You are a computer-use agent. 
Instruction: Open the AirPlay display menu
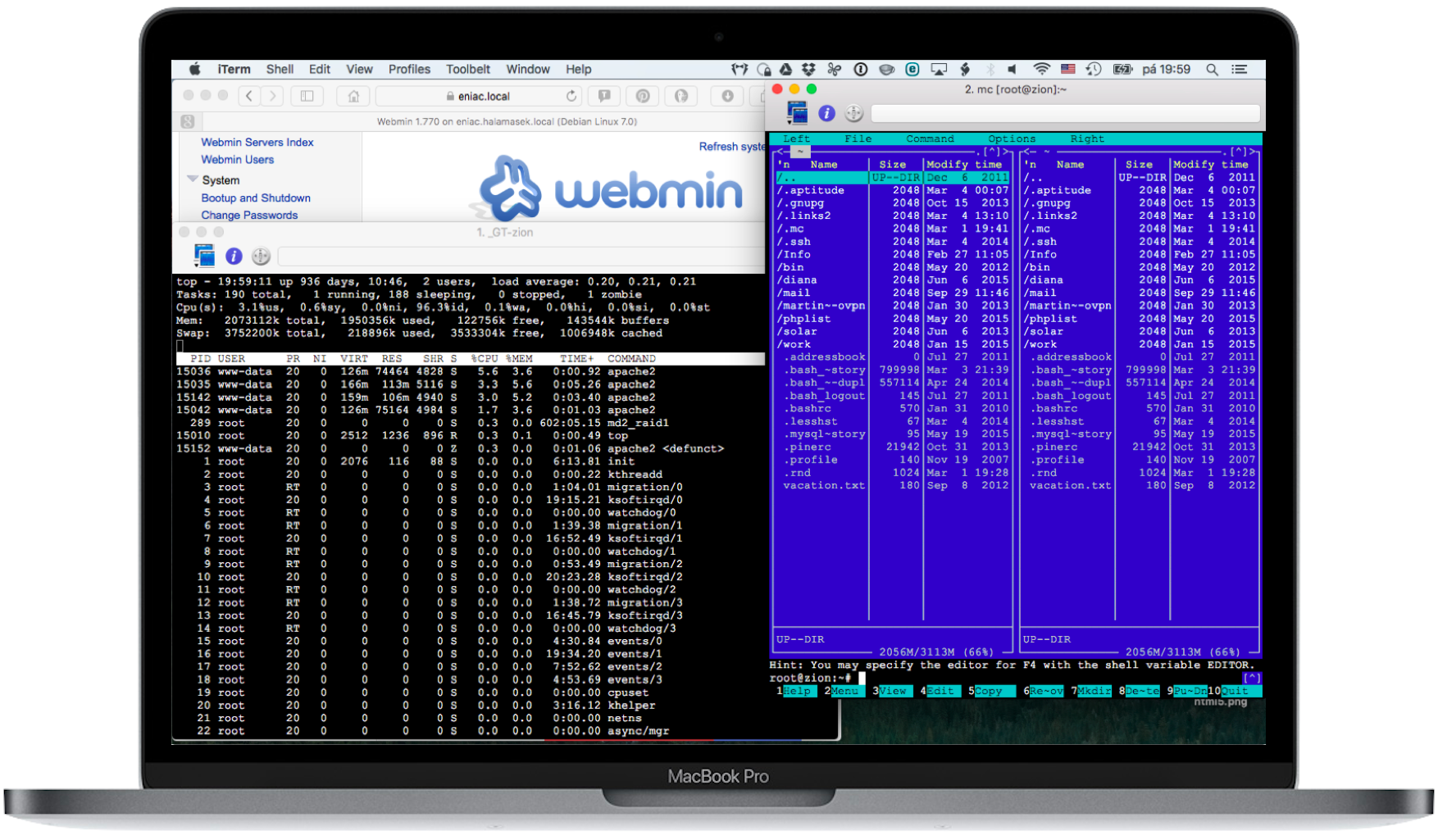(x=939, y=70)
